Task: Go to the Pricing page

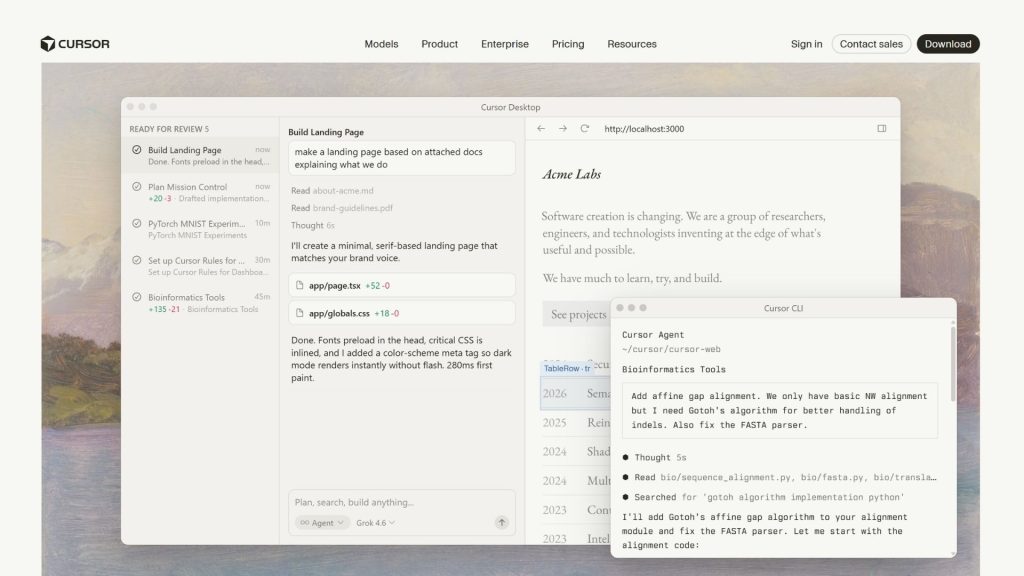Action: pos(568,44)
